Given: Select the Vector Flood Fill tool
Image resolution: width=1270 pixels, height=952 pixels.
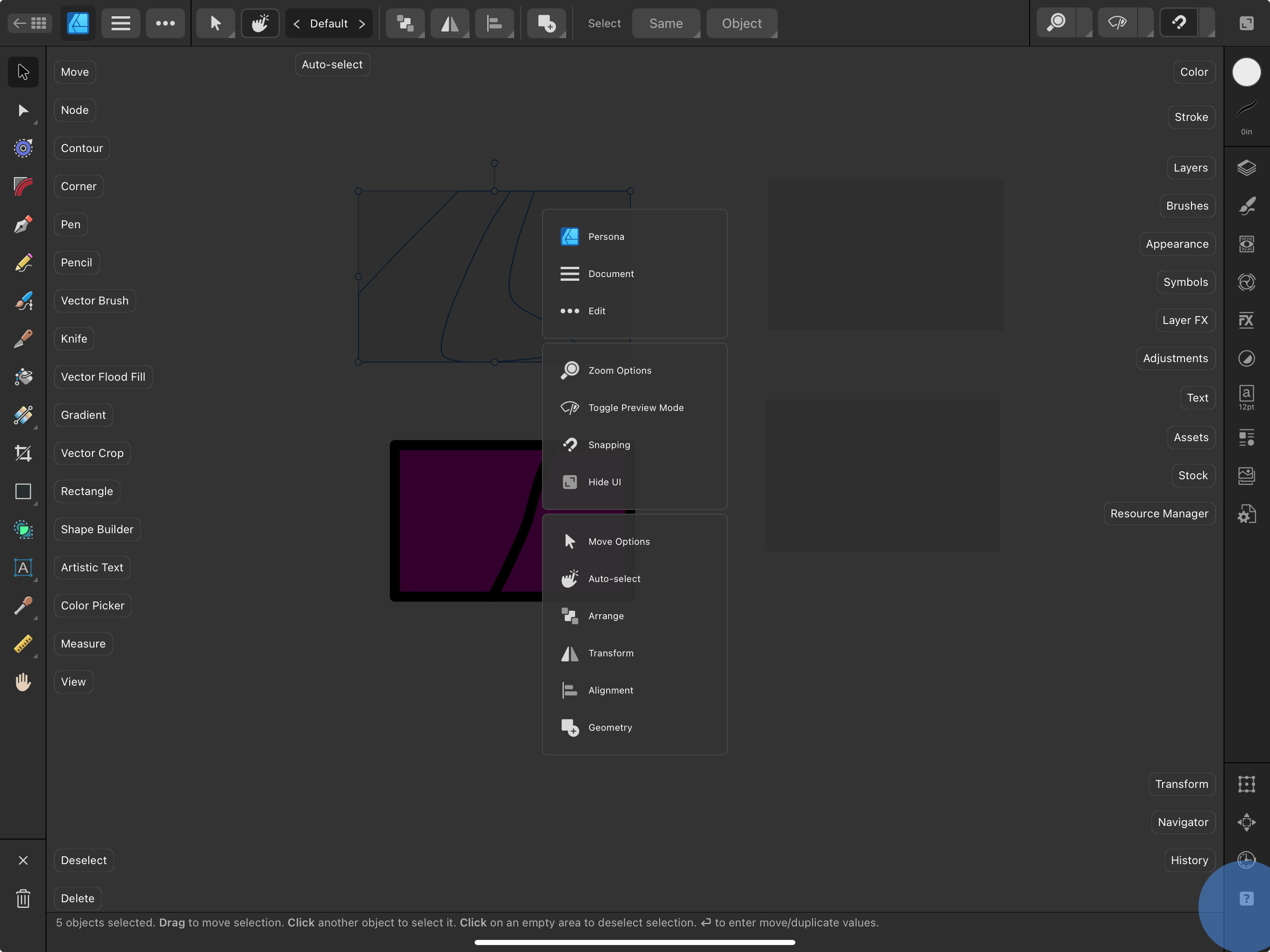Looking at the screenshot, I should click(x=23, y=377).
